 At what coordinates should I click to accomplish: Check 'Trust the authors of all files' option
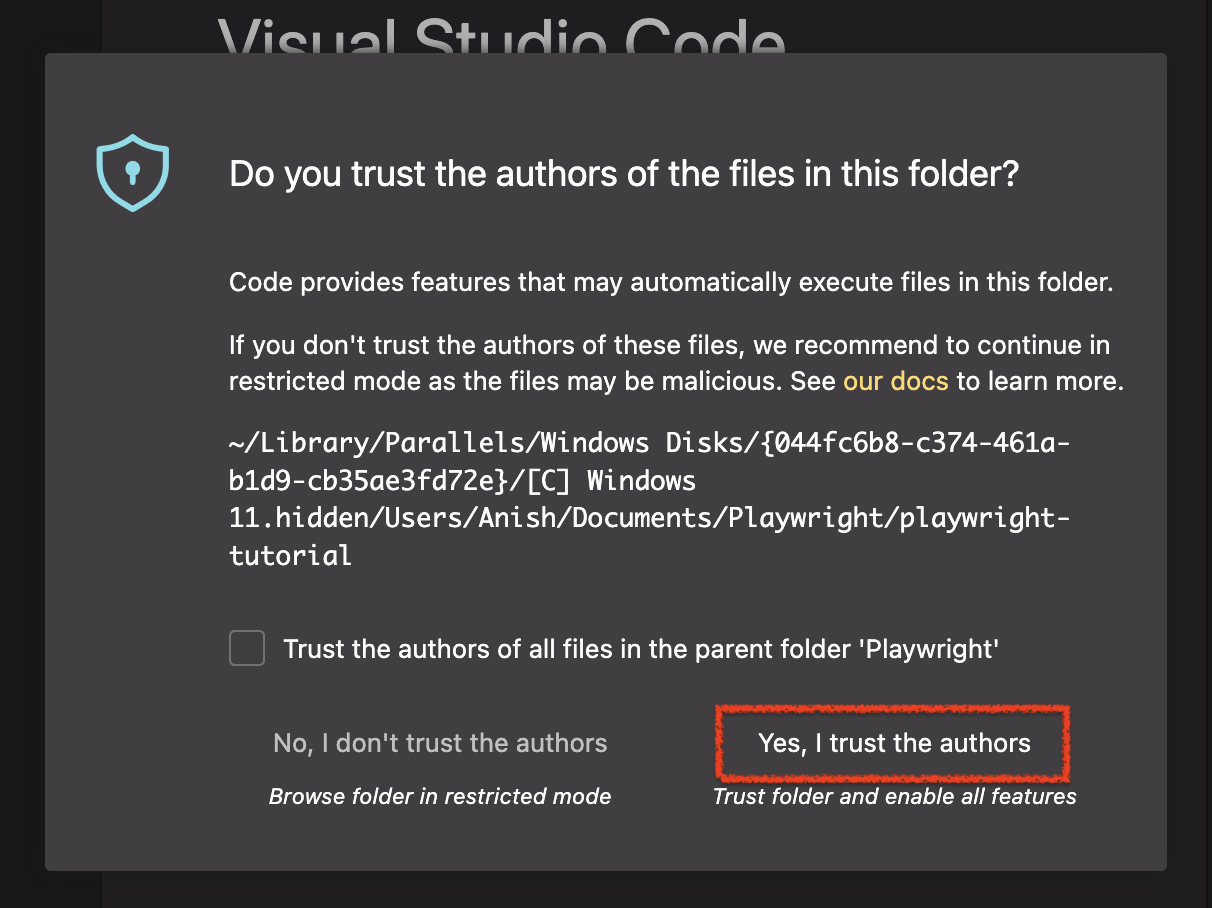tap(246, 648)
